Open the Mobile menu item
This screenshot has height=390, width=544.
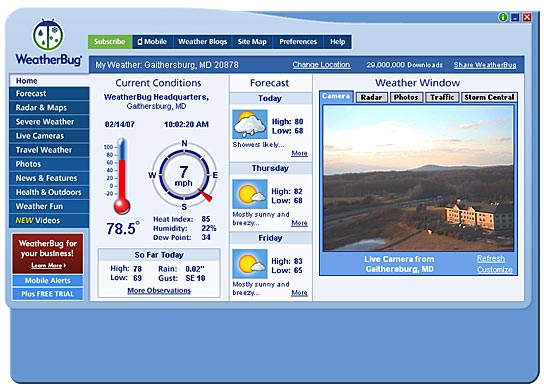click(x=153, y=42)
